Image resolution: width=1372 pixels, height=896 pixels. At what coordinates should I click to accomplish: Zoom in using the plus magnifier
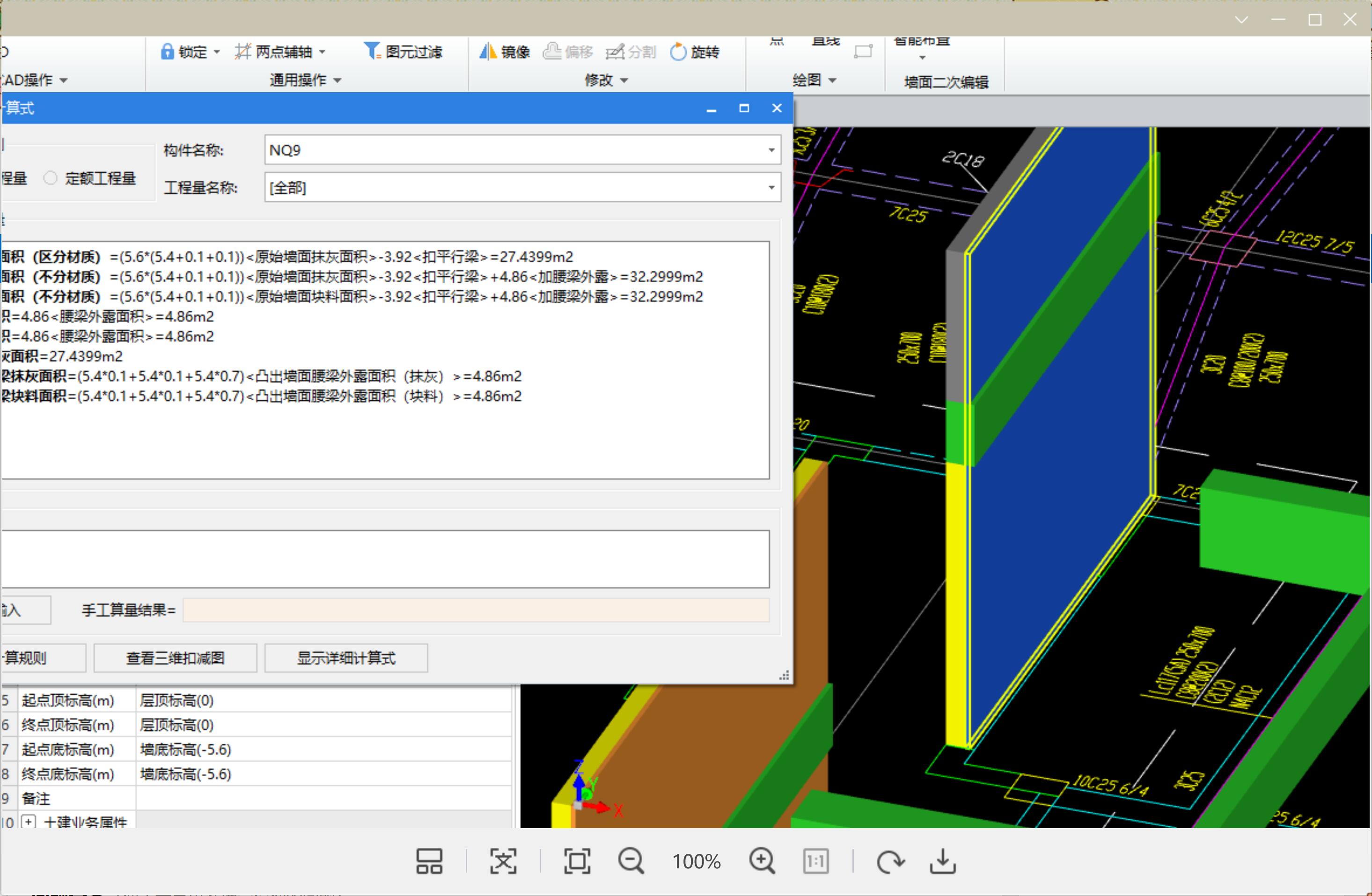point(762,861)
